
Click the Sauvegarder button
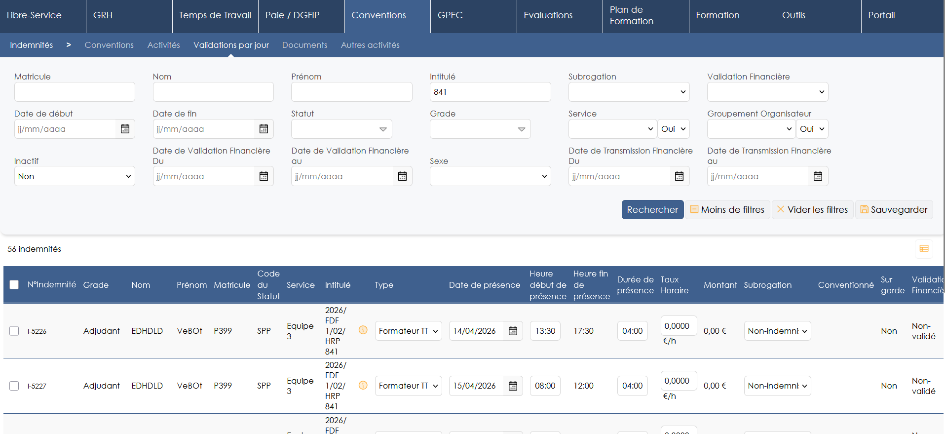894,210
